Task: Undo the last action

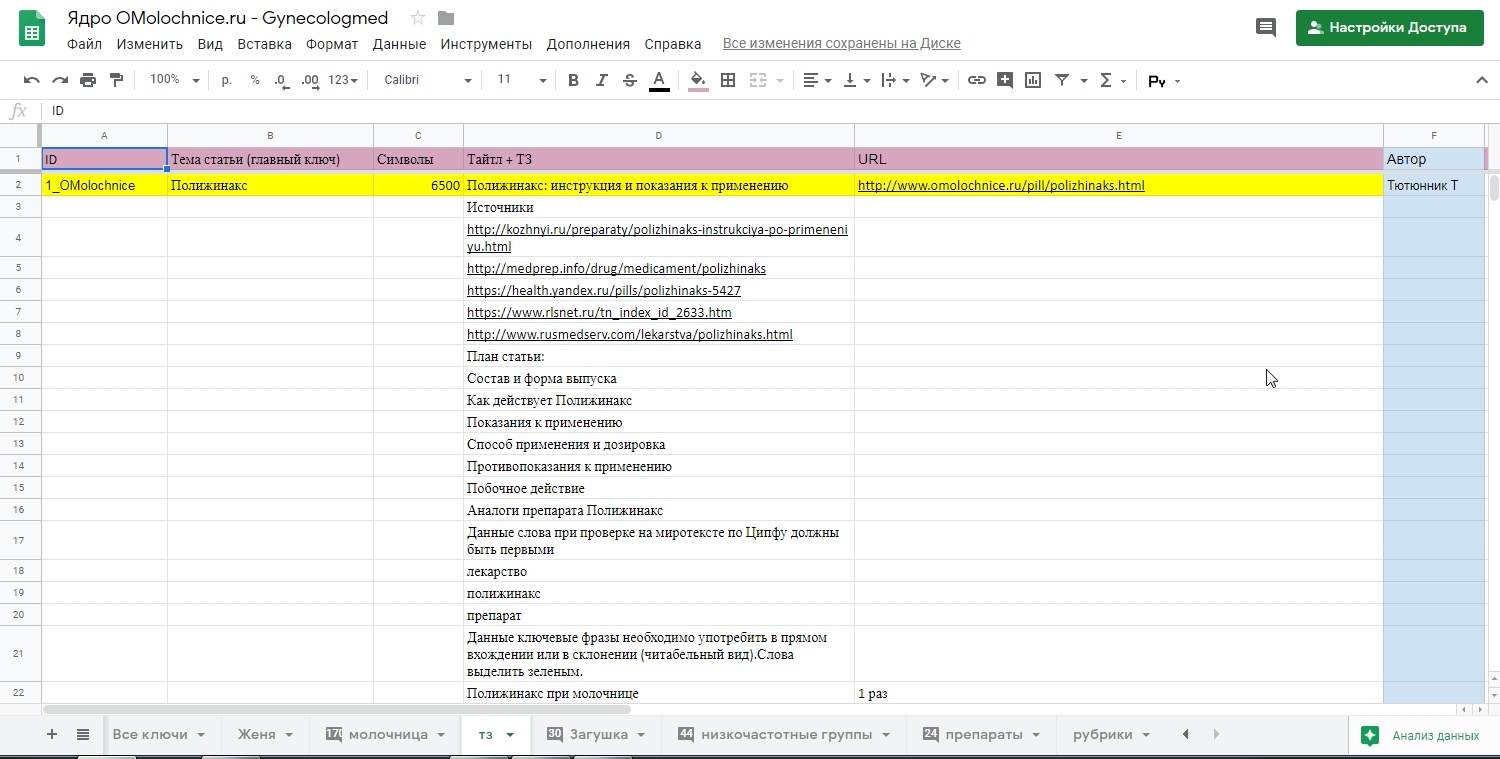Action: click(x=32, y=81)
